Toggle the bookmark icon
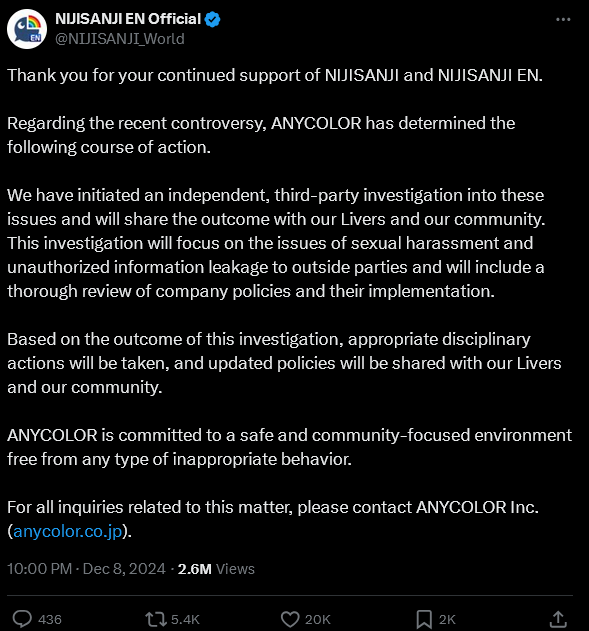Viewport: 589px width, 631px height. click(424, 619)
